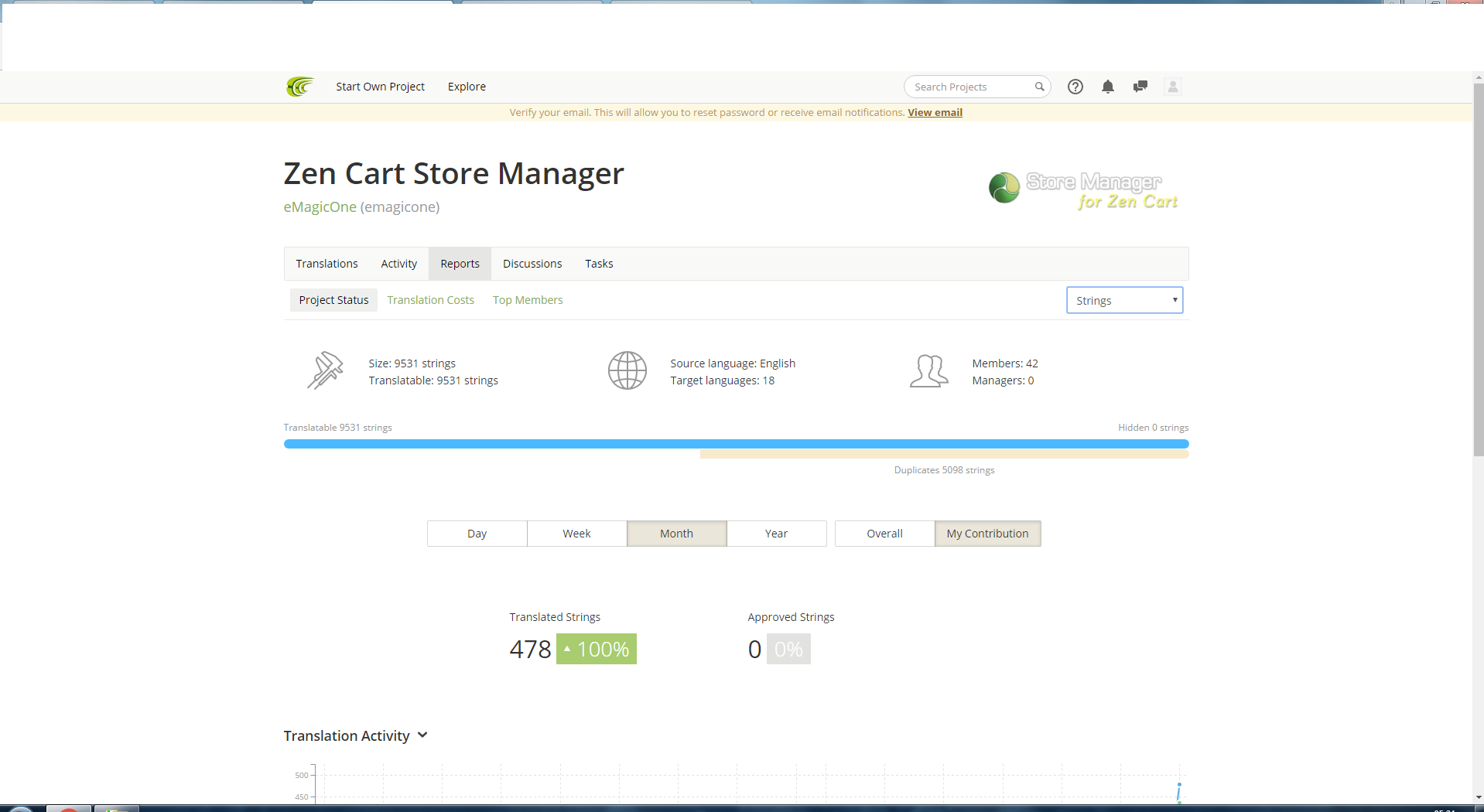Open the Discussions tab
This screenshot has width=1484, height=812.
pyautogui.click(x=532, y=264)
